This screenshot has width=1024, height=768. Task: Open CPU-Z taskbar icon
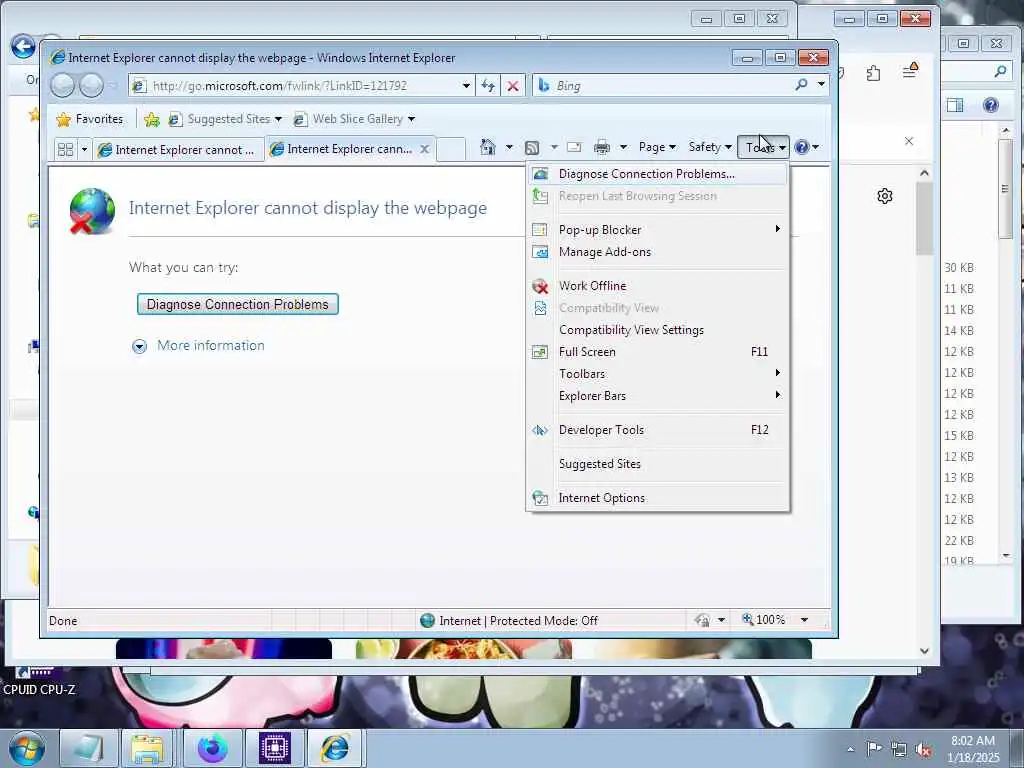point(274,748)
